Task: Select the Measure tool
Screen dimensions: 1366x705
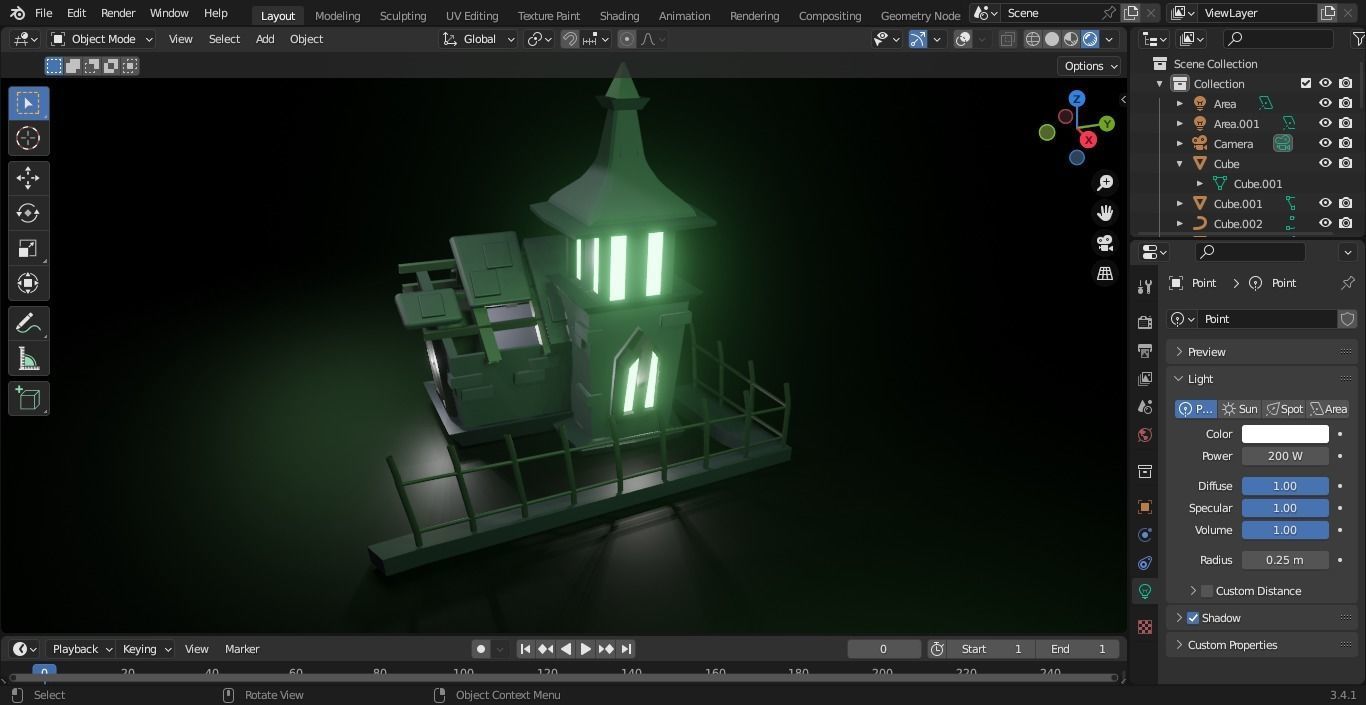Action: point(28,359)
